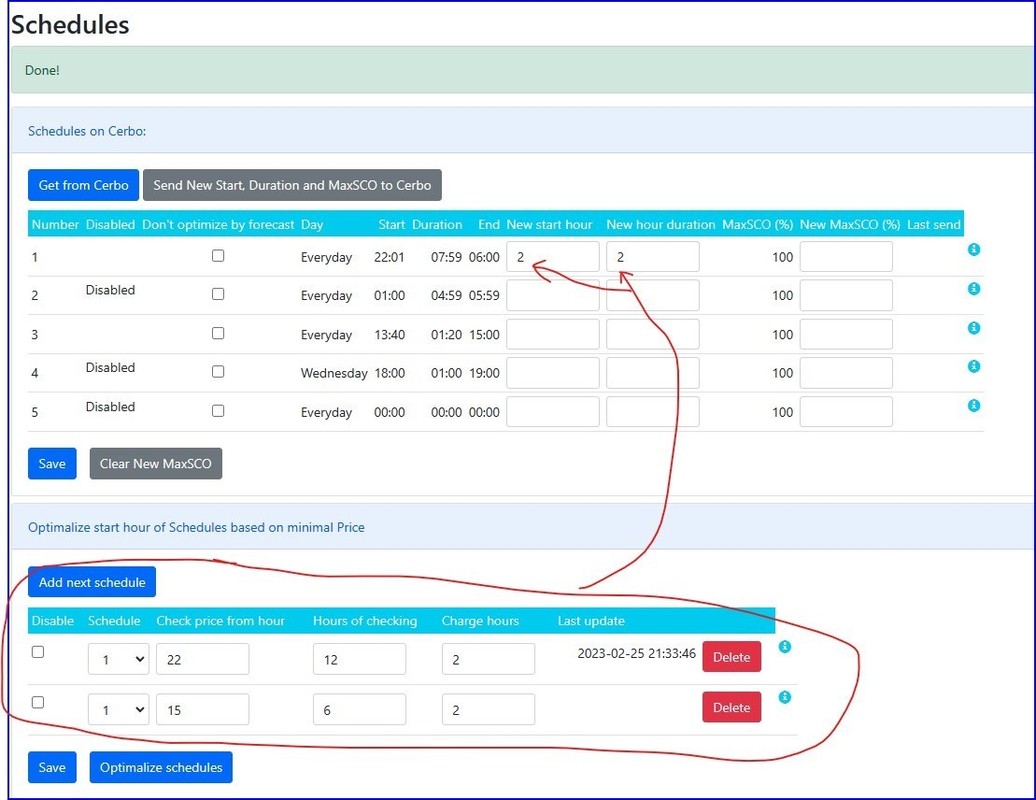Click Add next schedule button
The width and height of the screenshot is (1036, 800).
[92, 582]
